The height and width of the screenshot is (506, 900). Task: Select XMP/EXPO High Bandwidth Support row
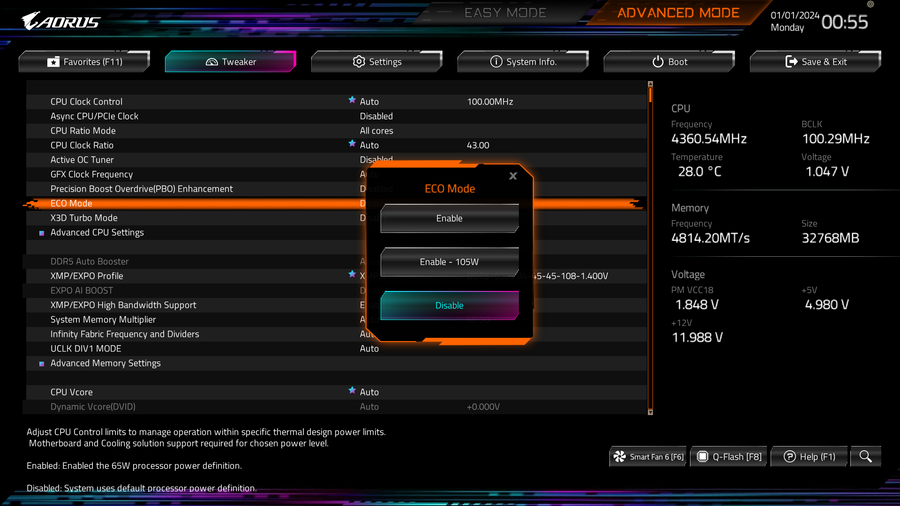[x=336, y=305]
